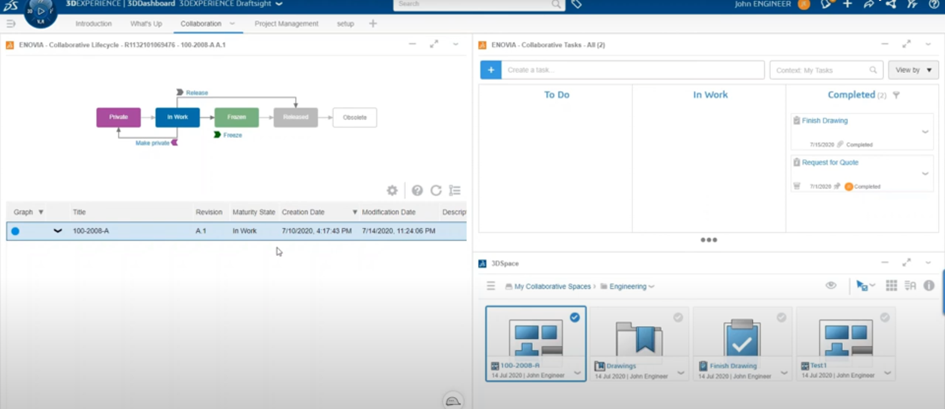
Task: Toggle the eye visibility icon in 3DSpace
Action: (831, 286)
